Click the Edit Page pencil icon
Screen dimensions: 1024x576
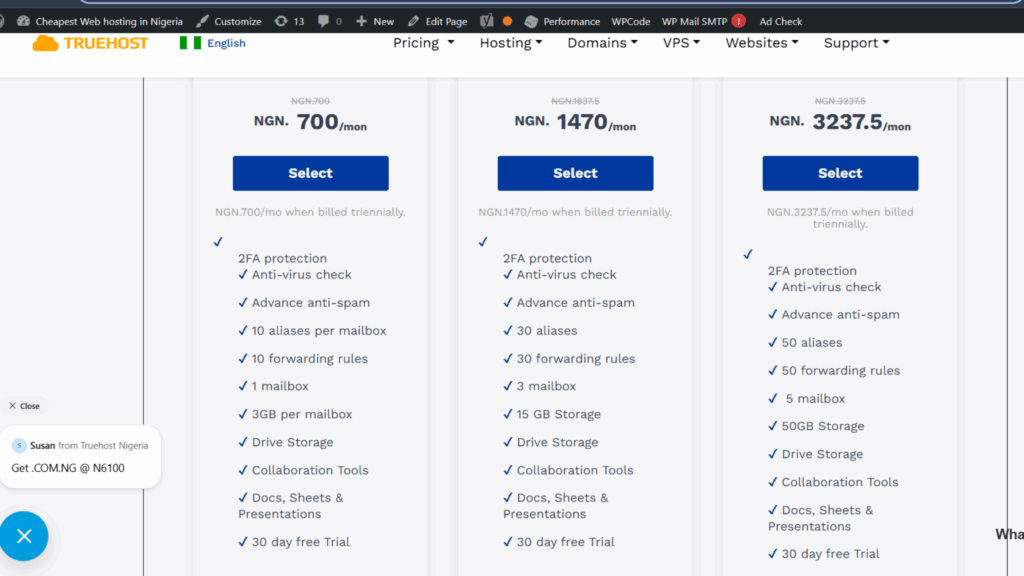click(x=413, y=20)
